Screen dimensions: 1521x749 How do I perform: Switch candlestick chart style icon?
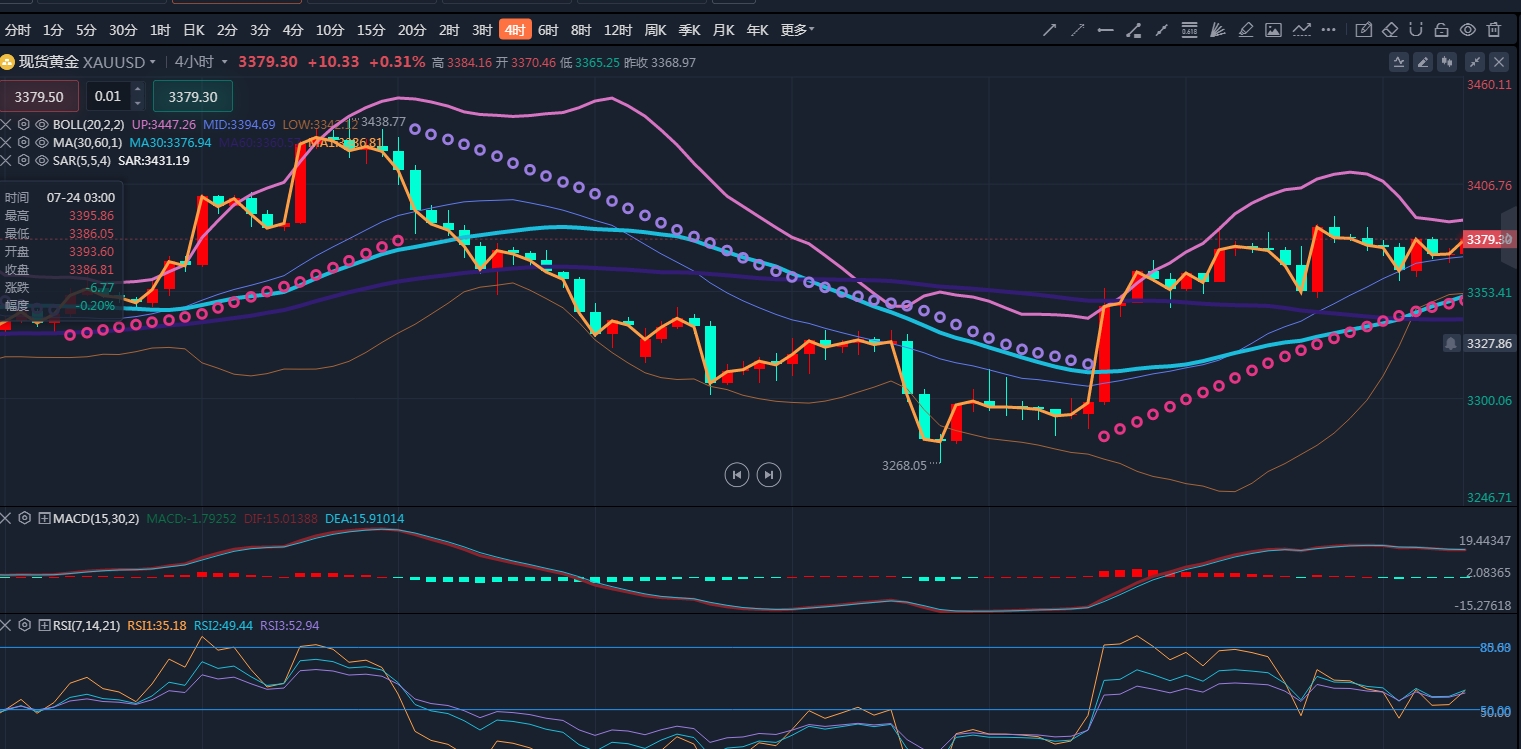[x=1447, y=62]
